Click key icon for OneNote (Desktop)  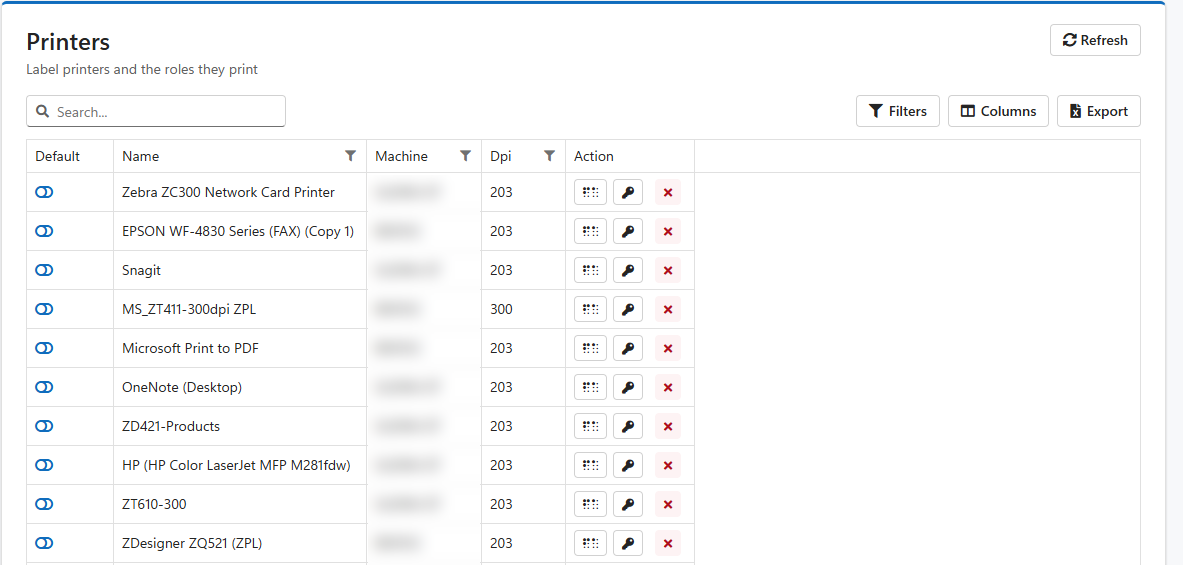[628, 388]
